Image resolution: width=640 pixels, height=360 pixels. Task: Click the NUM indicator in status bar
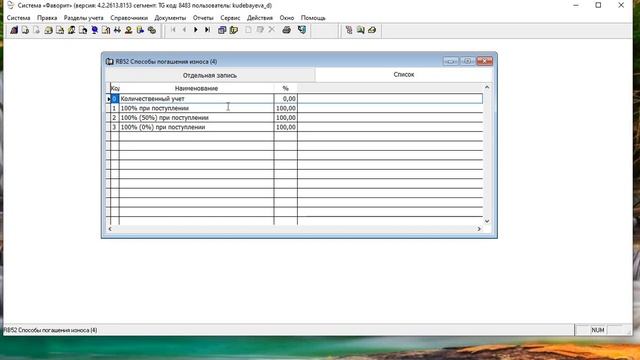[598, 330]
